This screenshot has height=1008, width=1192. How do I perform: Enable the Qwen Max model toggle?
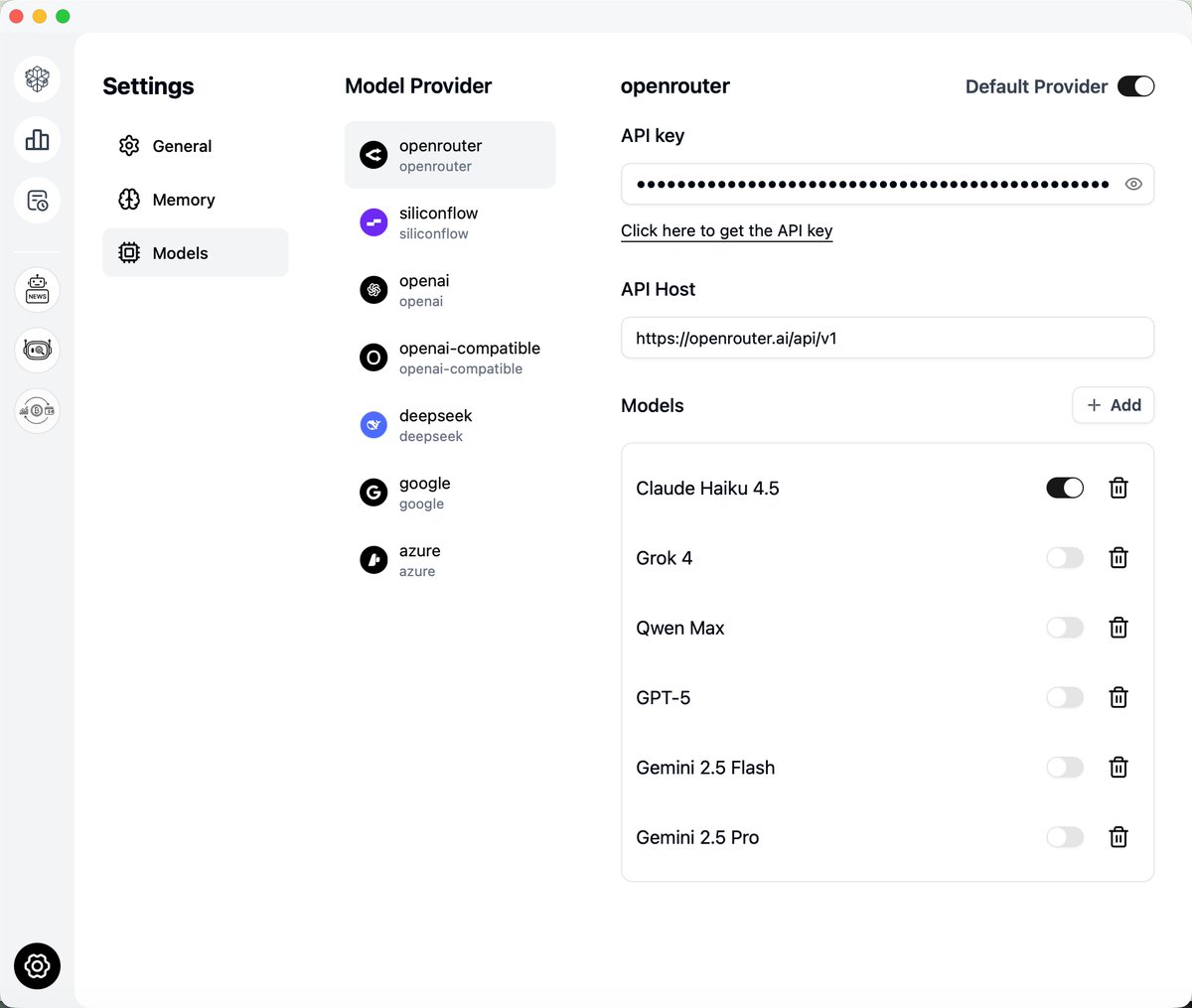pyautogui.click(x=1065, y=628)
